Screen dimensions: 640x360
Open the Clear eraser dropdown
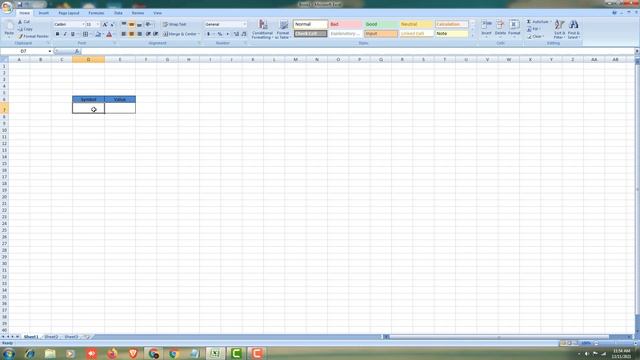(x=536, y=36)
